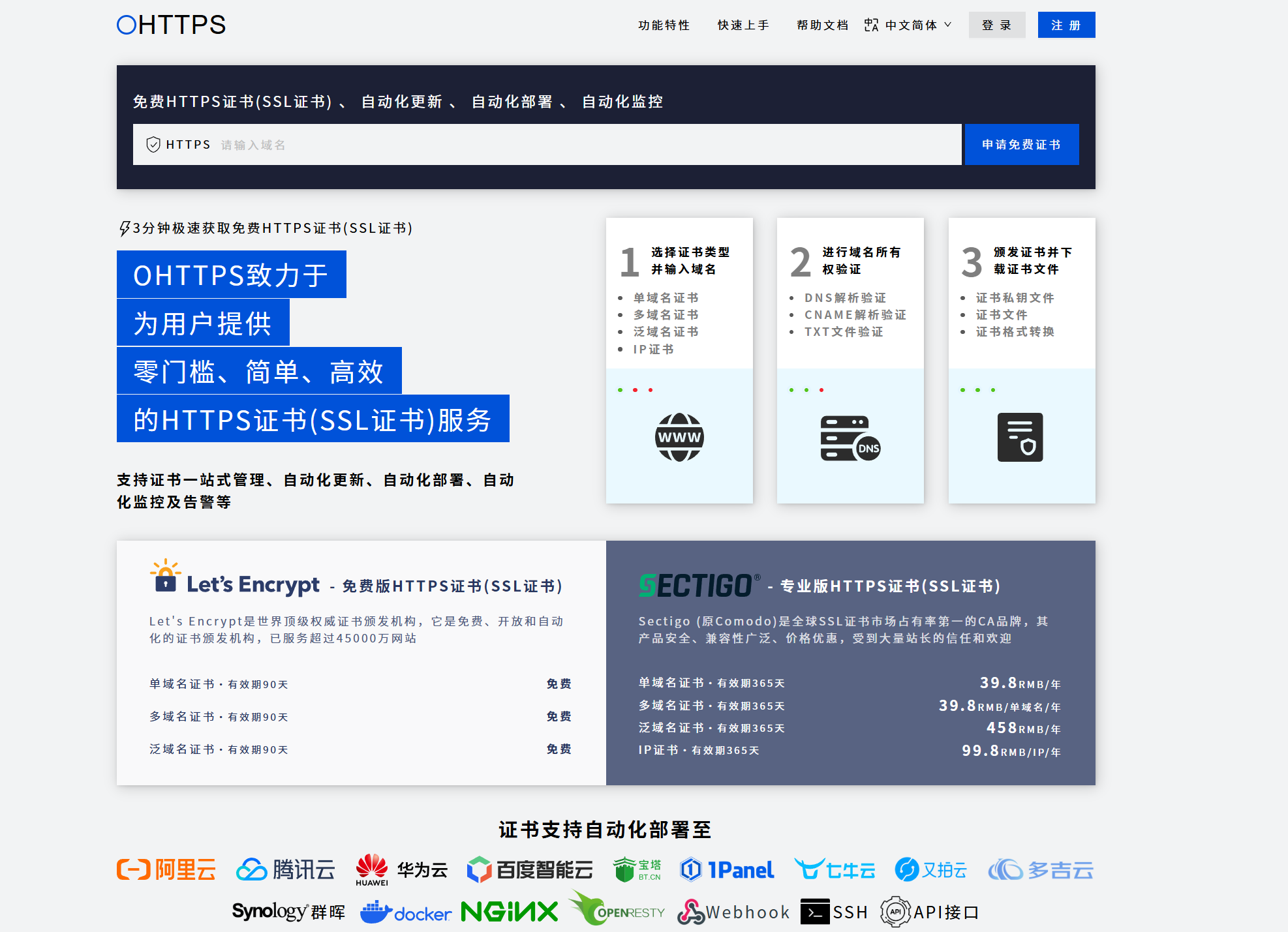Click the 申请免费证书 button
The height and width of the screenshot is (932, 1288).
(x=1021, y=144)
